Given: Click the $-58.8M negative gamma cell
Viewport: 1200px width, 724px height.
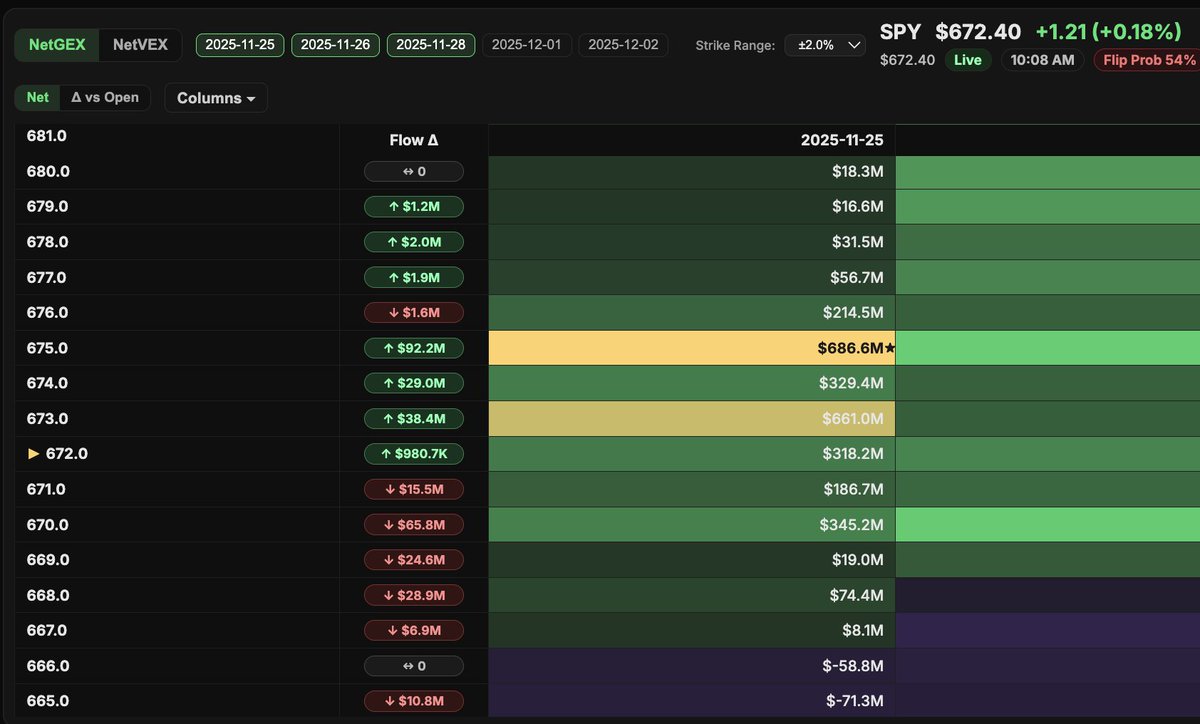Looking at the screenshot, I should tap(692, 665).
